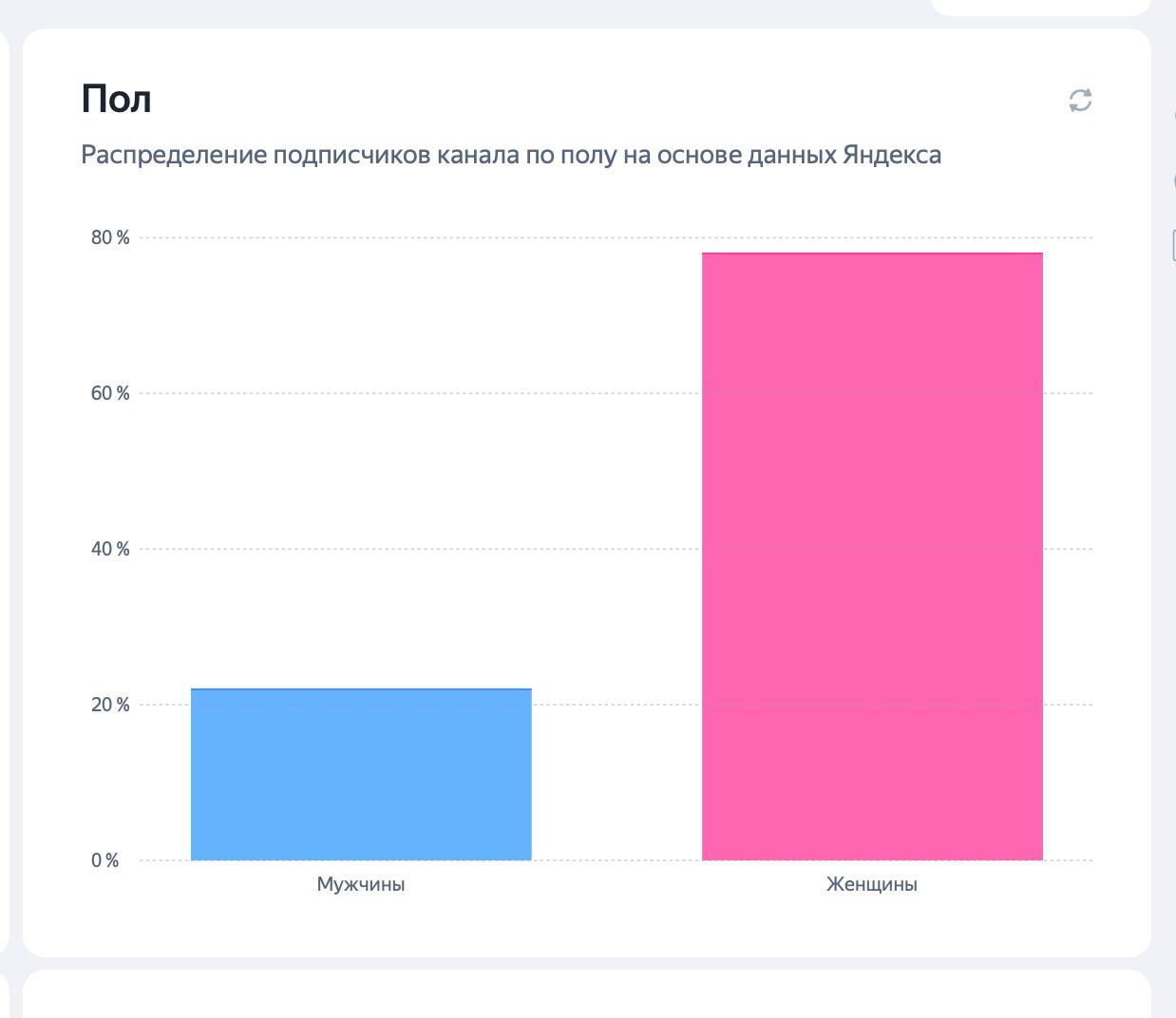Click the partially visible card above the chart

[1040, 7]
